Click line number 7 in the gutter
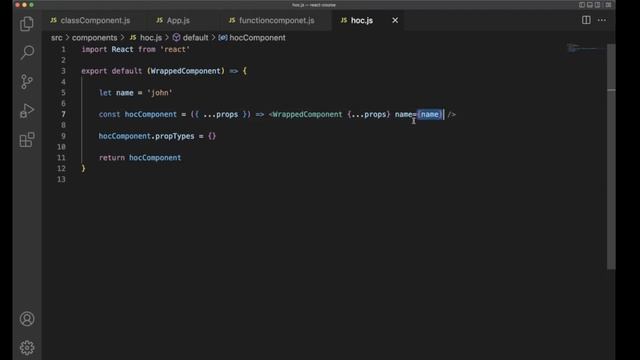Screen dimensions: 640x360 63,114
